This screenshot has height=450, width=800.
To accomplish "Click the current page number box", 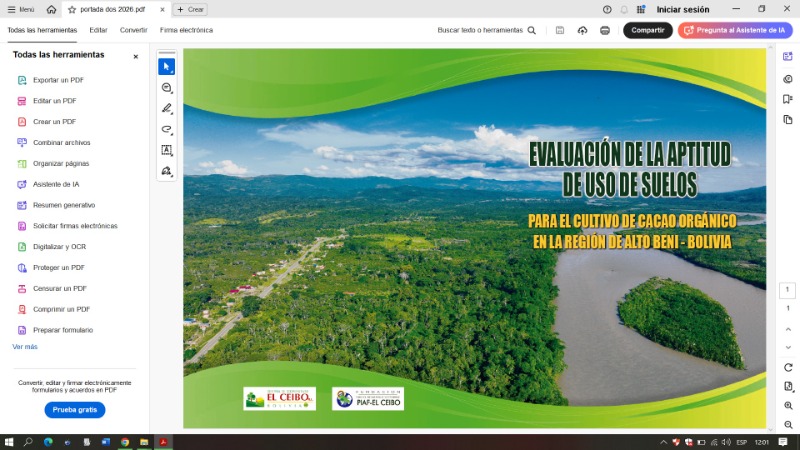I will (788, 290).
